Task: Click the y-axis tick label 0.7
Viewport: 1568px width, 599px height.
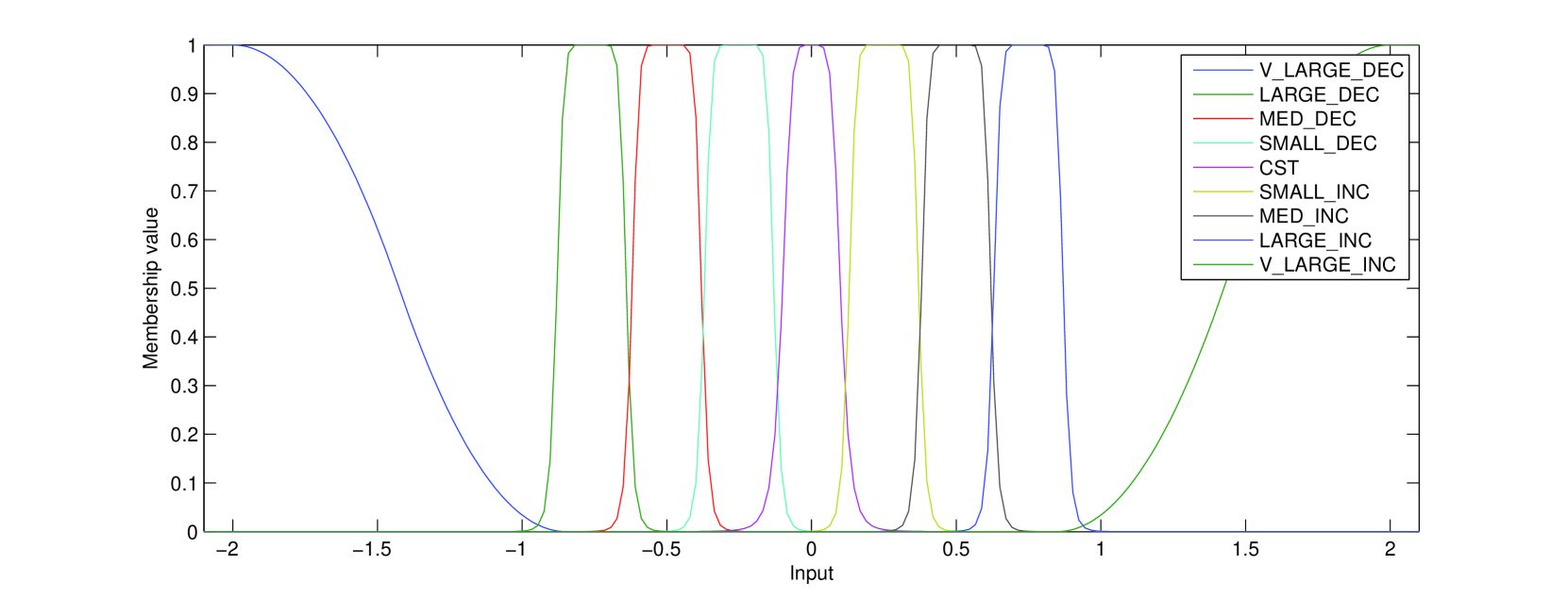Action: point(184,191)
